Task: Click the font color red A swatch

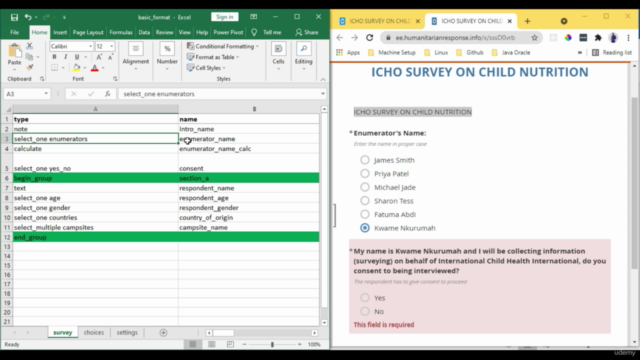Action: (x=95, y=68)
